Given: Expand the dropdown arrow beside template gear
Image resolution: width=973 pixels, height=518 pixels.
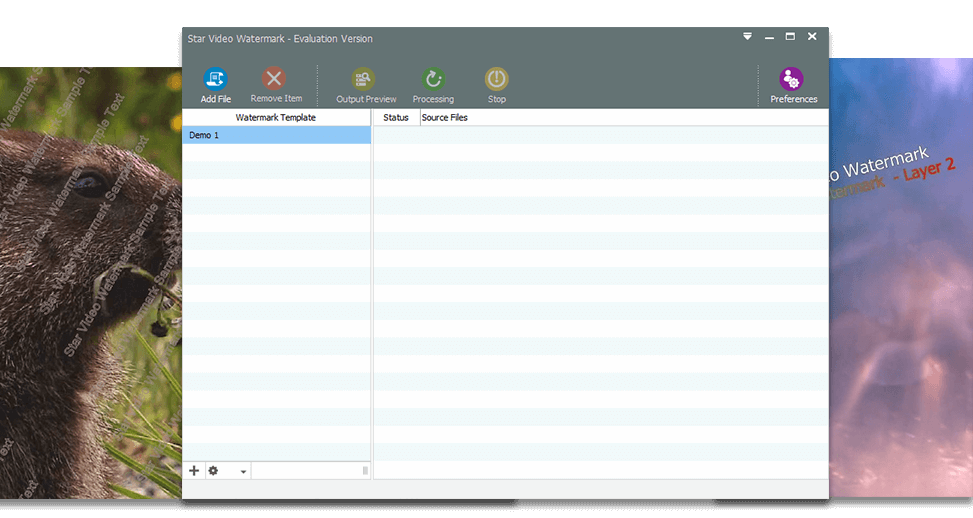Looking at the screenshot, I should 243,471.
